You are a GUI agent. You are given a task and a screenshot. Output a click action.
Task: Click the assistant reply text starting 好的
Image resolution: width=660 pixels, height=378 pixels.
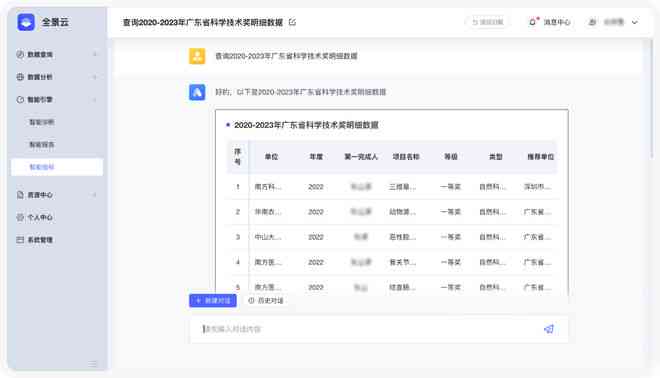(301, 92)
